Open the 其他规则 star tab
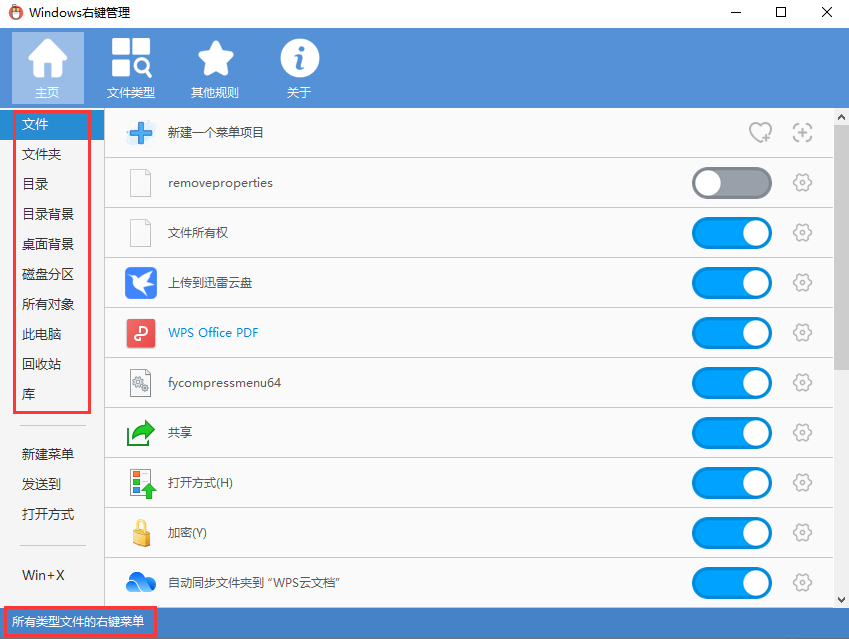Viewport: 849px width, 639px height. (x=215, y=68)
